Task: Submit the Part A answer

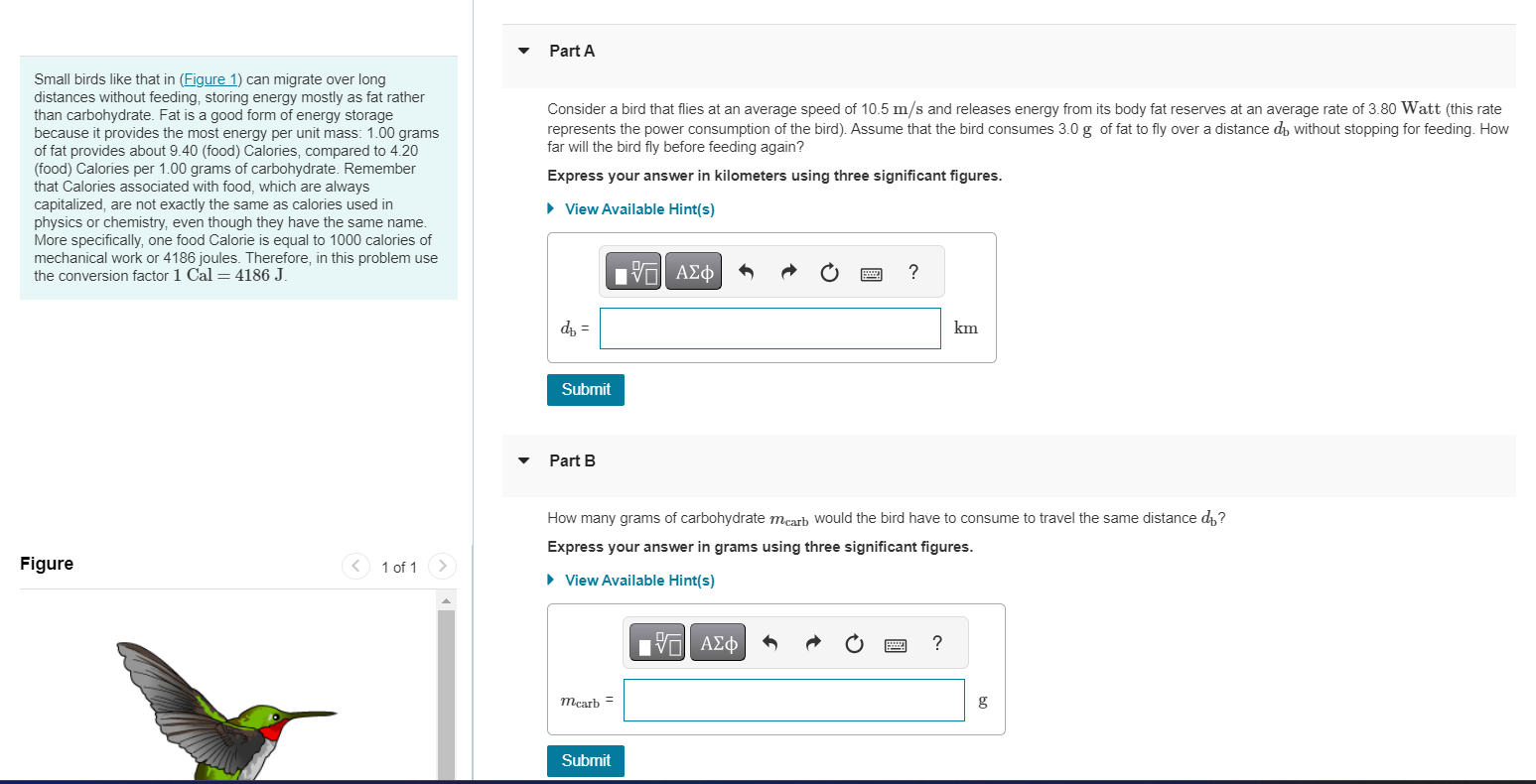Action: coord(585,389)
